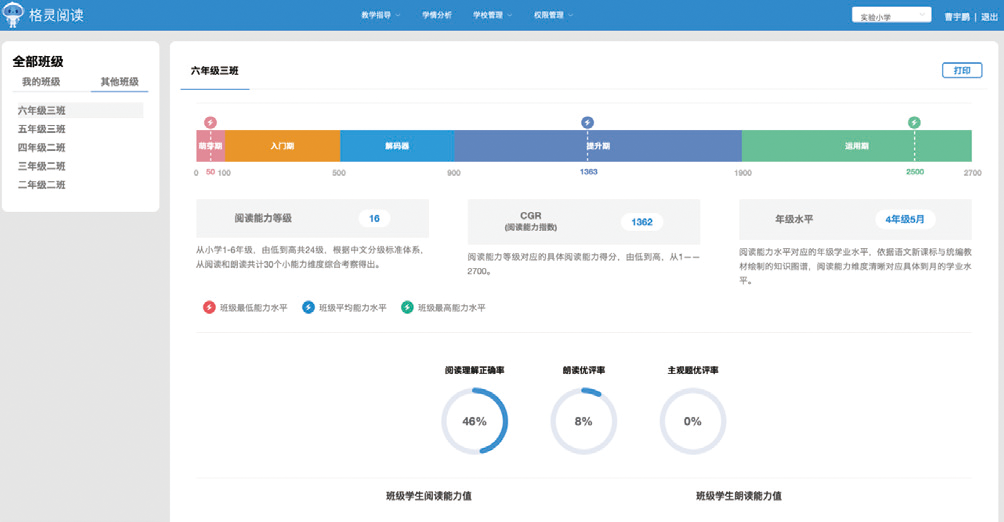The height and width of the screenshot is (522, 1004).
Task: Click the green 班级最高能力水平 legend icon
Action: (x=407, y=307)
